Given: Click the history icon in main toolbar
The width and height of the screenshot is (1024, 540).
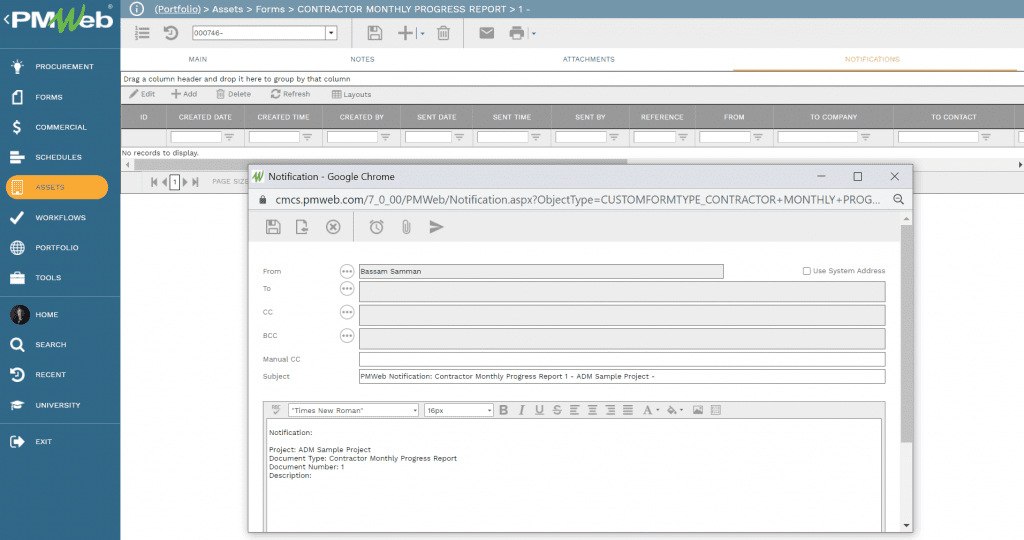Looking at the screenshot, I should click(x=171, y=33).
